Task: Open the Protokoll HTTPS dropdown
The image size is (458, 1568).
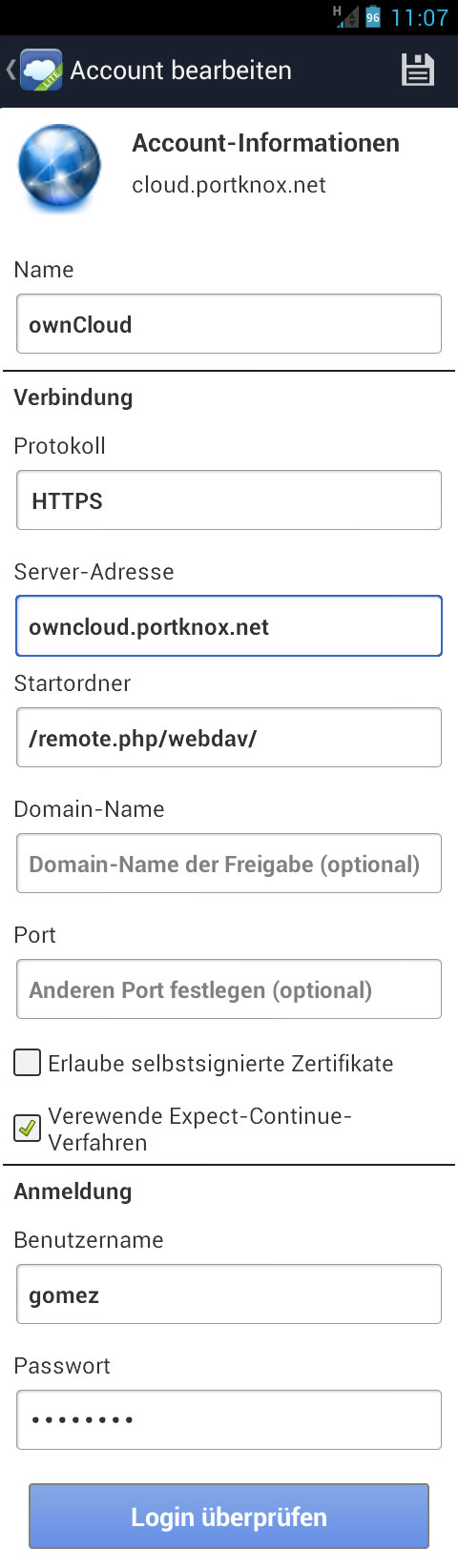Action: coord(229,499)
